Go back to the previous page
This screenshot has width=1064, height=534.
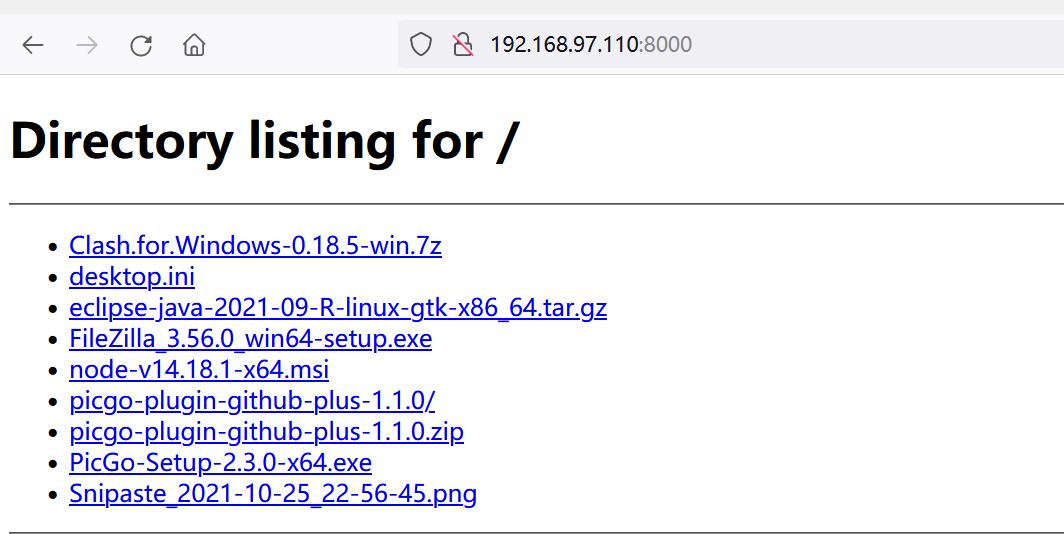coord(33,45)
